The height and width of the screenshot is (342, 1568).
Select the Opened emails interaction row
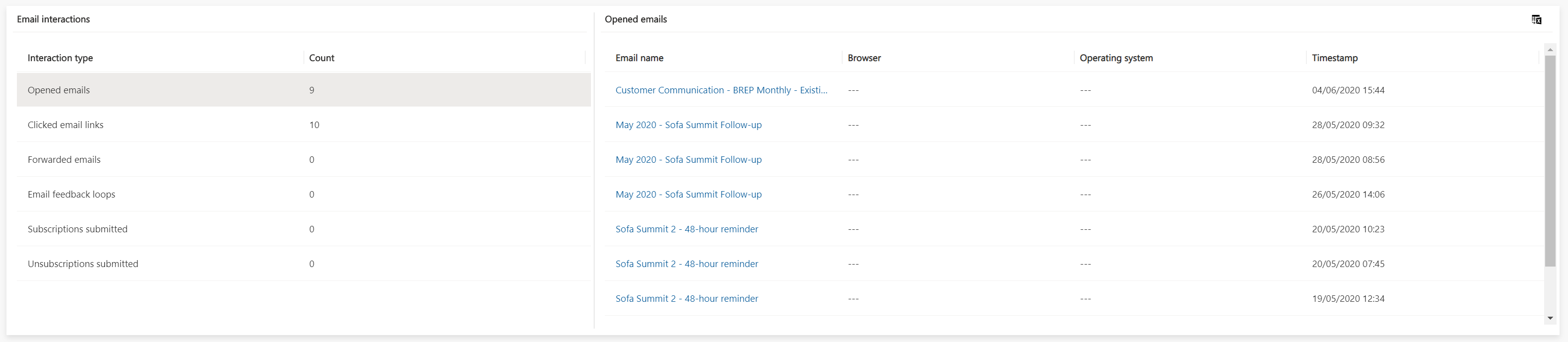(304, 90)
